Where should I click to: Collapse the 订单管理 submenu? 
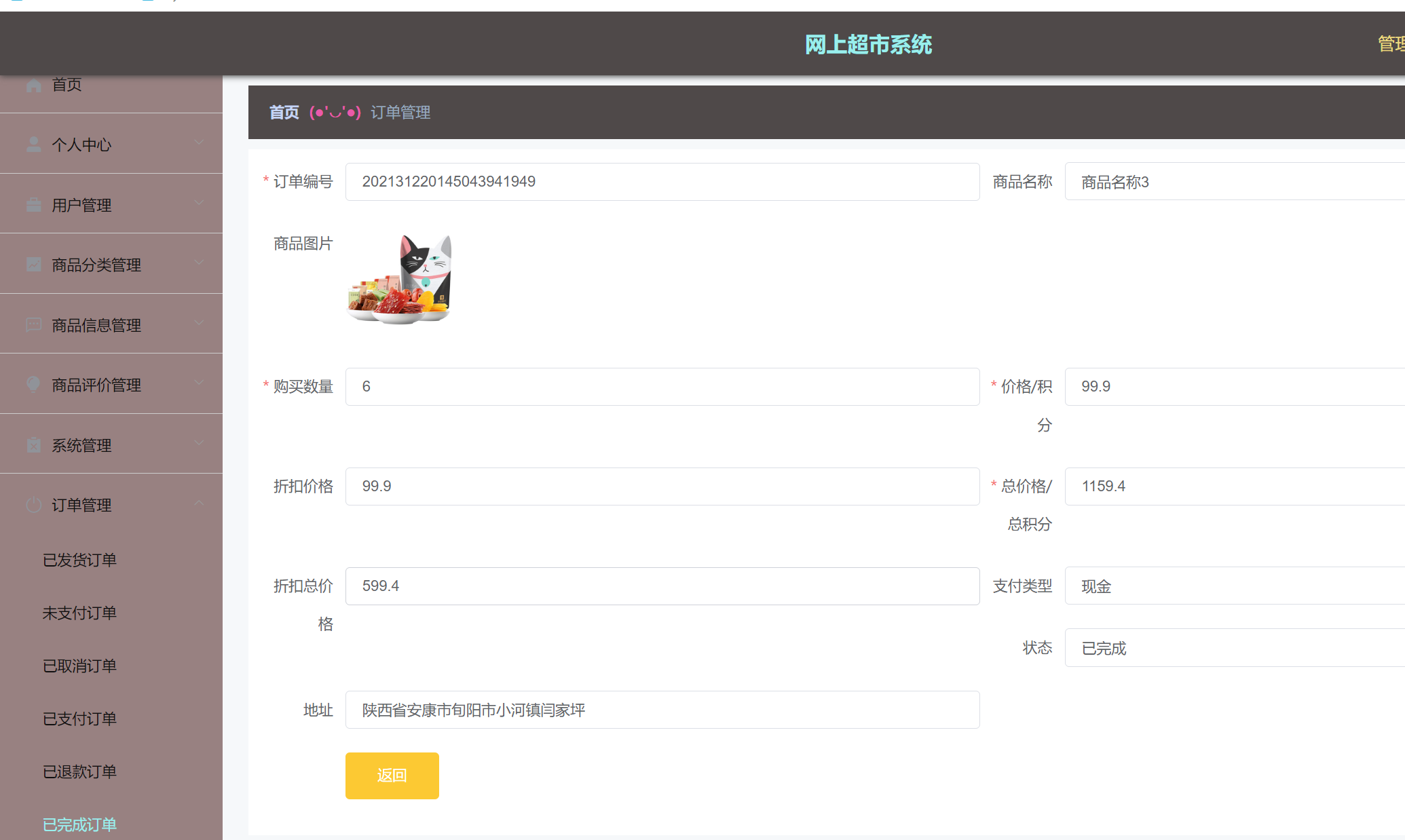tap(199, 502)
